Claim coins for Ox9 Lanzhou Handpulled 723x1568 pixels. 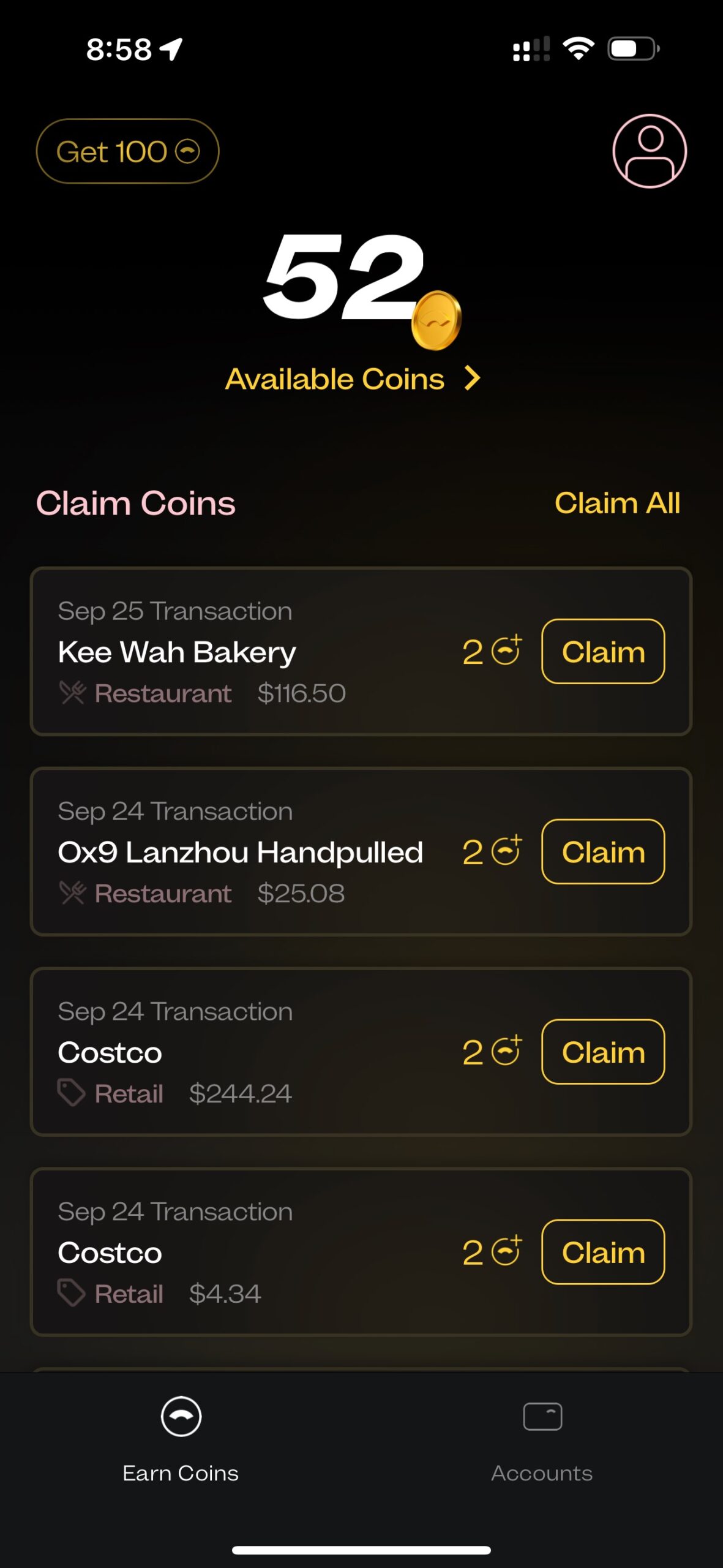(603, 851)
